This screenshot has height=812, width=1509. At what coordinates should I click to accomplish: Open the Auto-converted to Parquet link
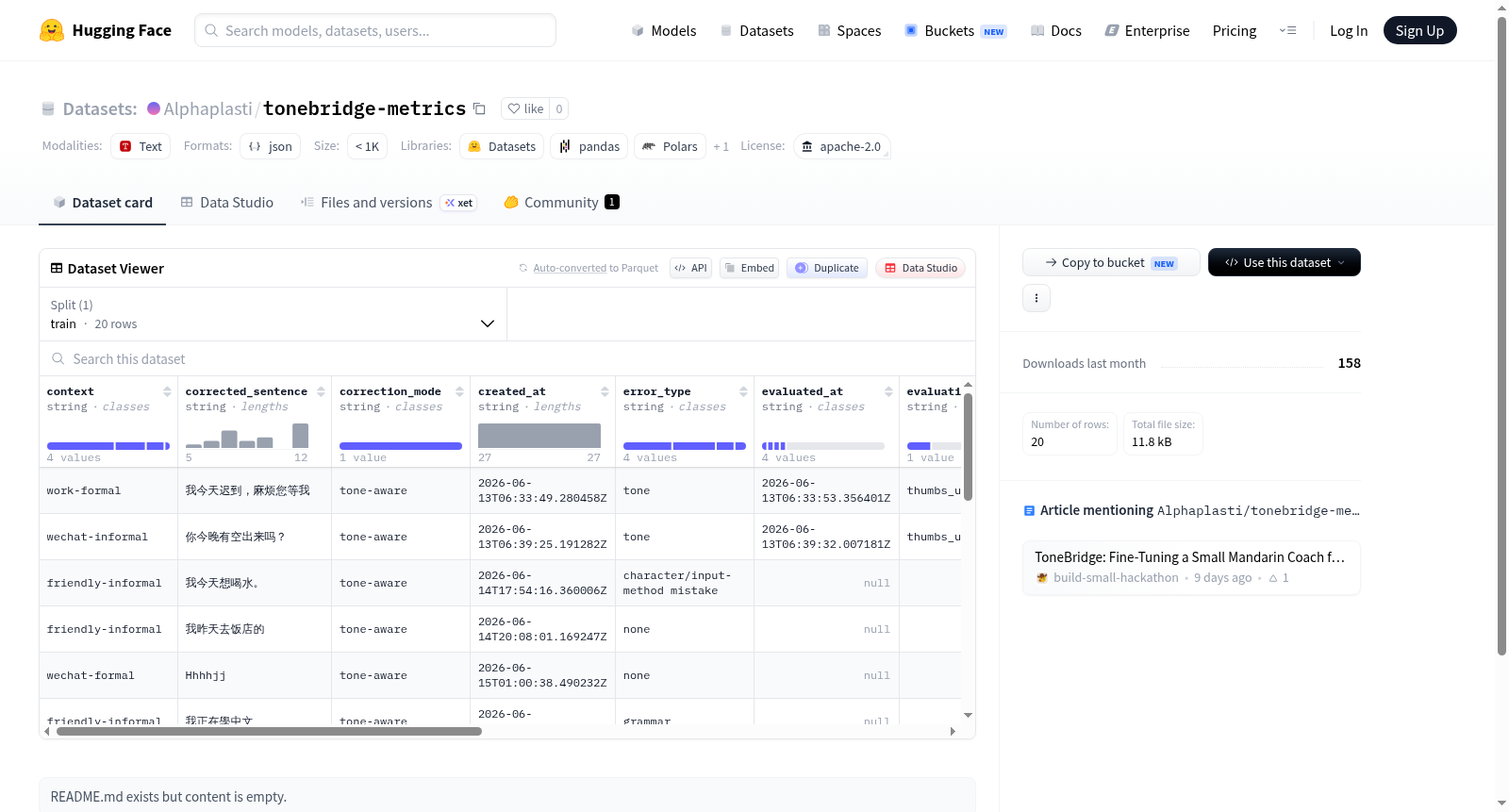click(595, 268)
